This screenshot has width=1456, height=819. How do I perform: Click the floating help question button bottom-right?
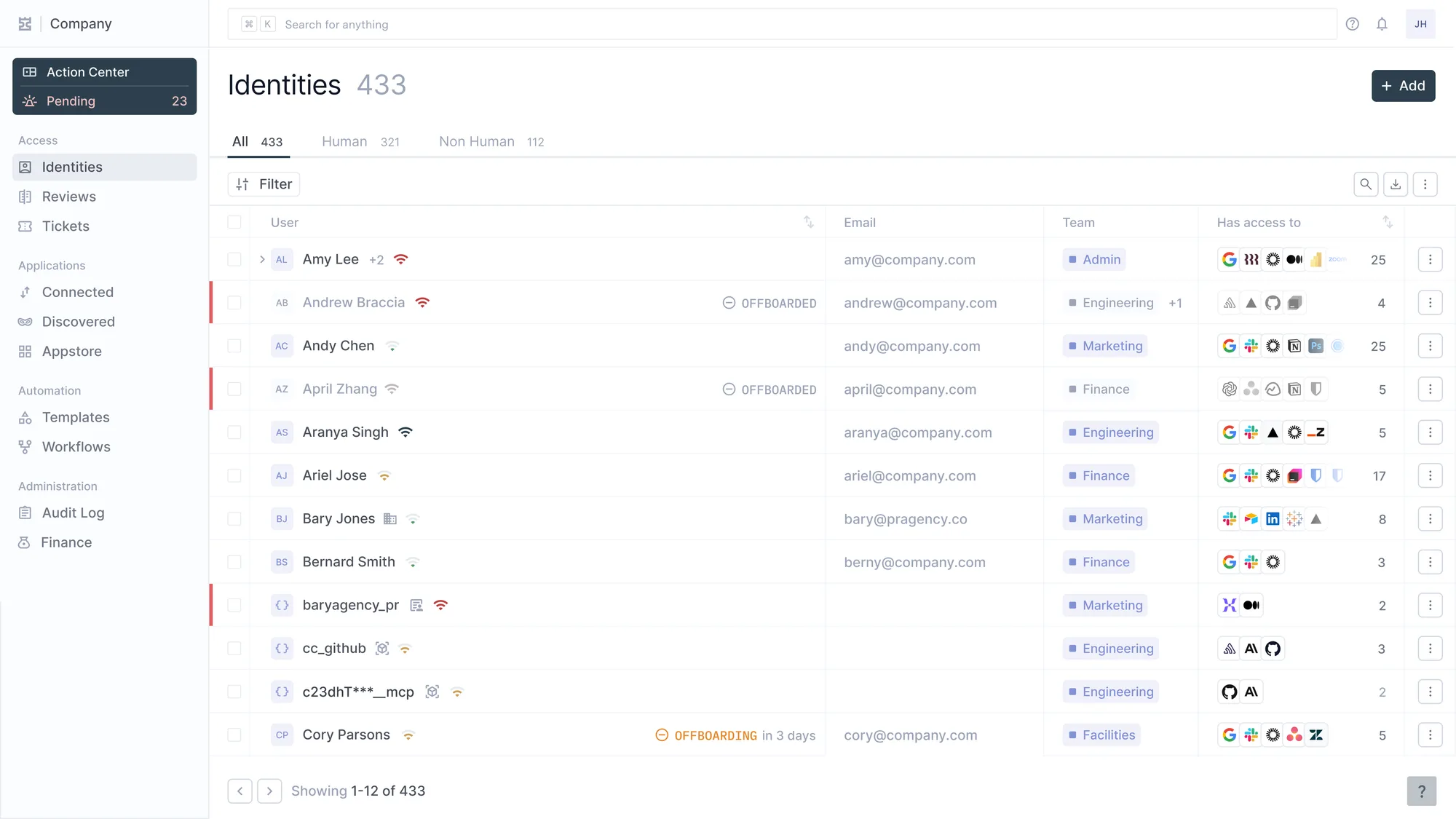(1422, 791)
